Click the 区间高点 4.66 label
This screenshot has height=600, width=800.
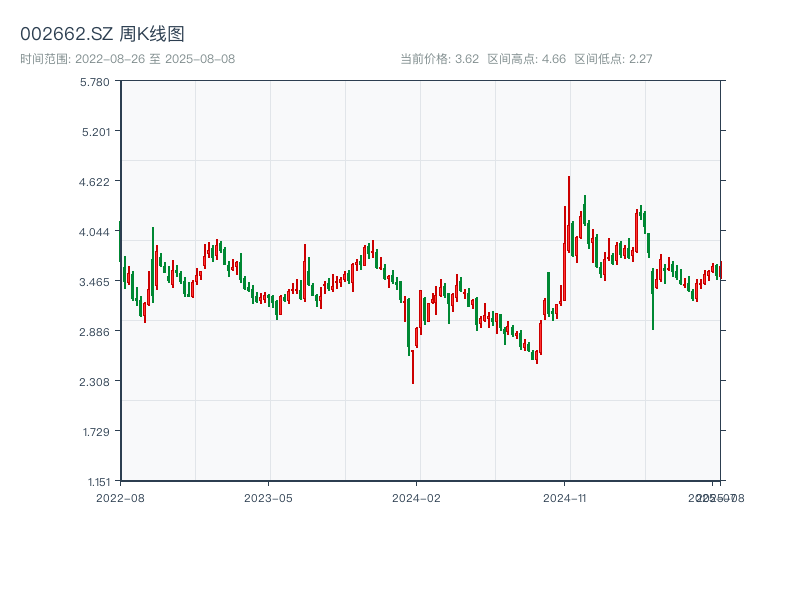click(x=526, y=59)
